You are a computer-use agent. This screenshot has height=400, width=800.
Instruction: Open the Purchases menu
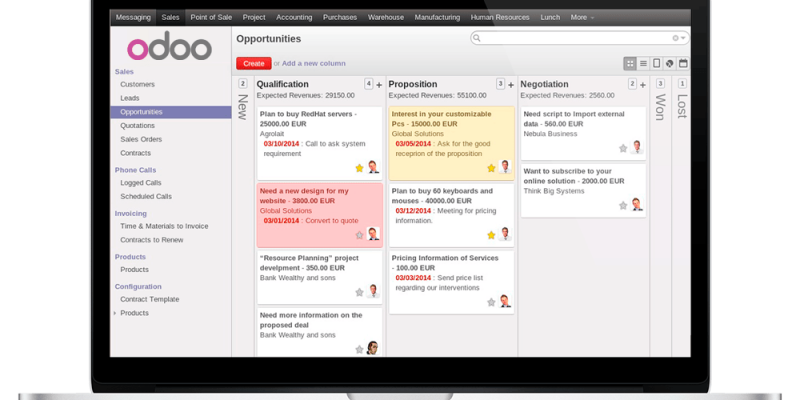pyautogui.click(x=340, y=17)
